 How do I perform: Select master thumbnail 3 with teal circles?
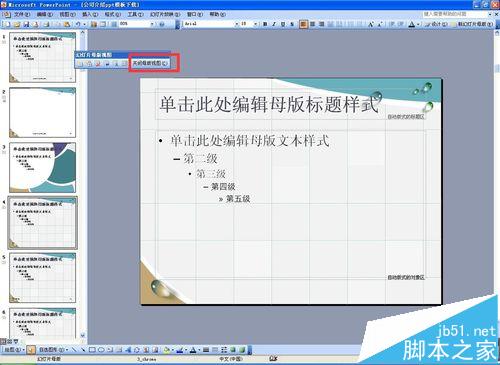(42, 168)
